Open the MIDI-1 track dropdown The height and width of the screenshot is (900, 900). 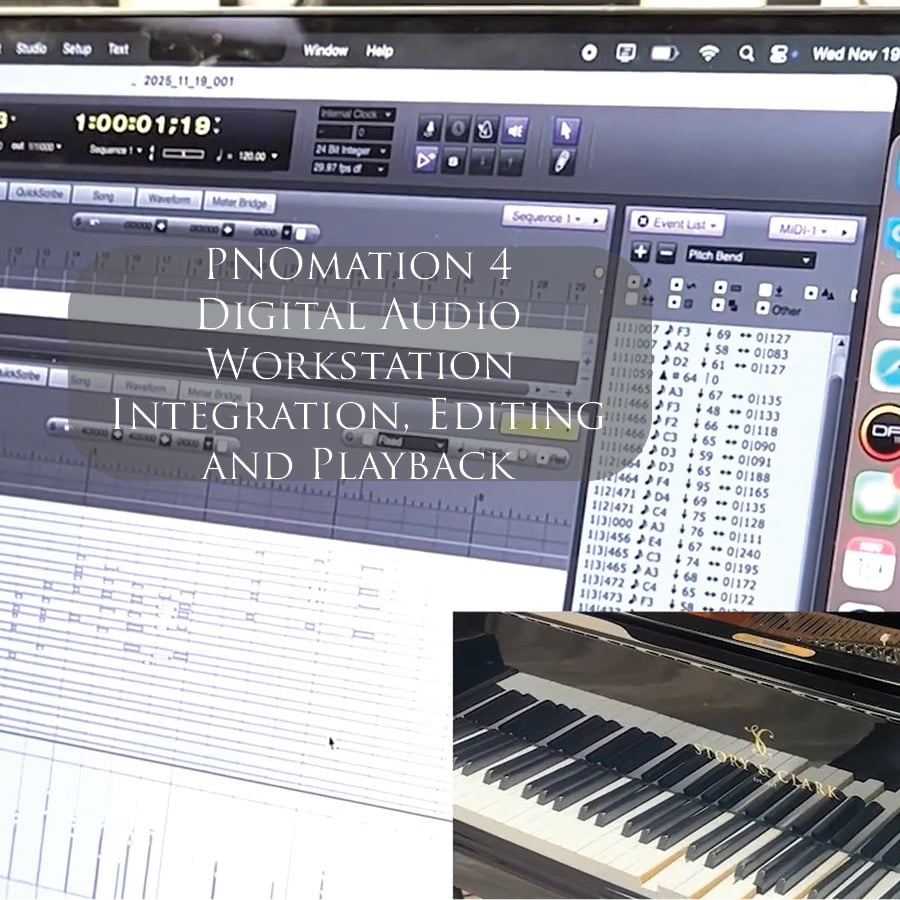(804, 230)
